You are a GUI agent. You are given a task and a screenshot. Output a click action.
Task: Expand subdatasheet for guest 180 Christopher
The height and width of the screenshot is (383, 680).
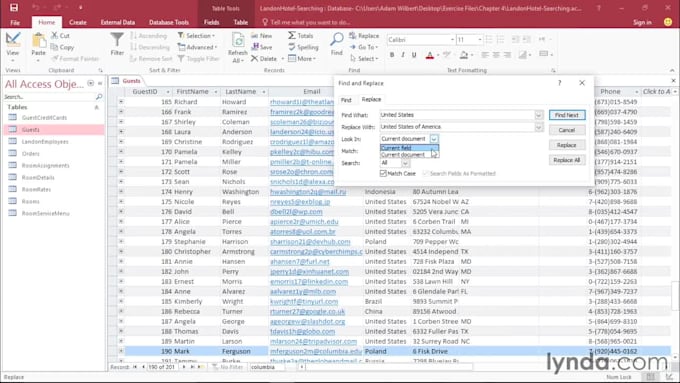pos(121,252)
